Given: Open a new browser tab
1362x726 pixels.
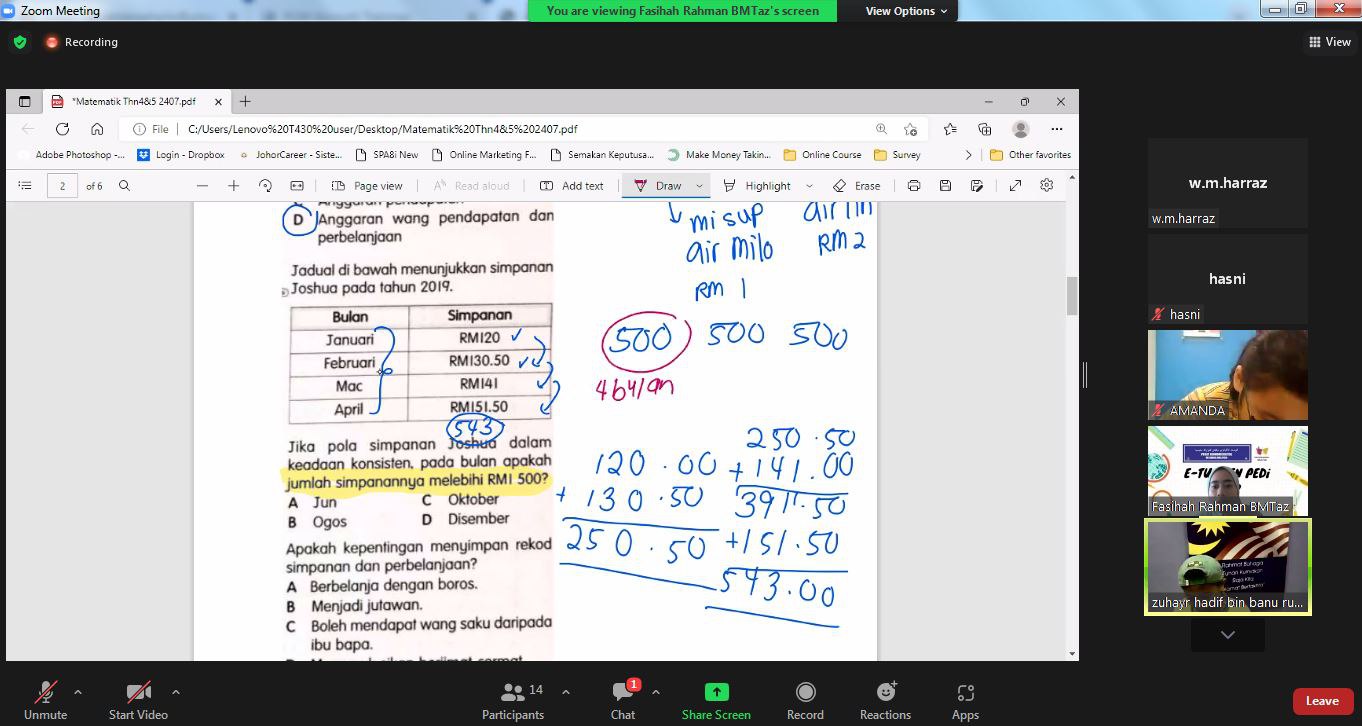Looking at the screenshot, I should click(x=245, y=101).
